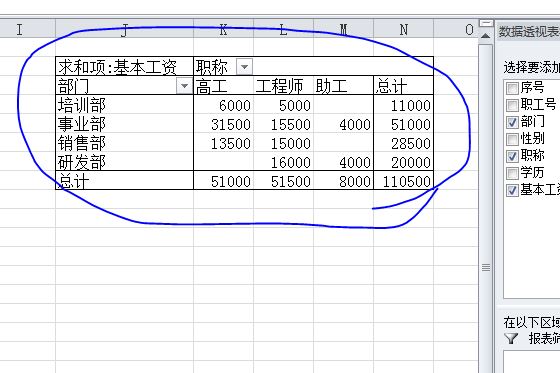
Task: Select the 助工 column label
Action: [x=344, y=86]
